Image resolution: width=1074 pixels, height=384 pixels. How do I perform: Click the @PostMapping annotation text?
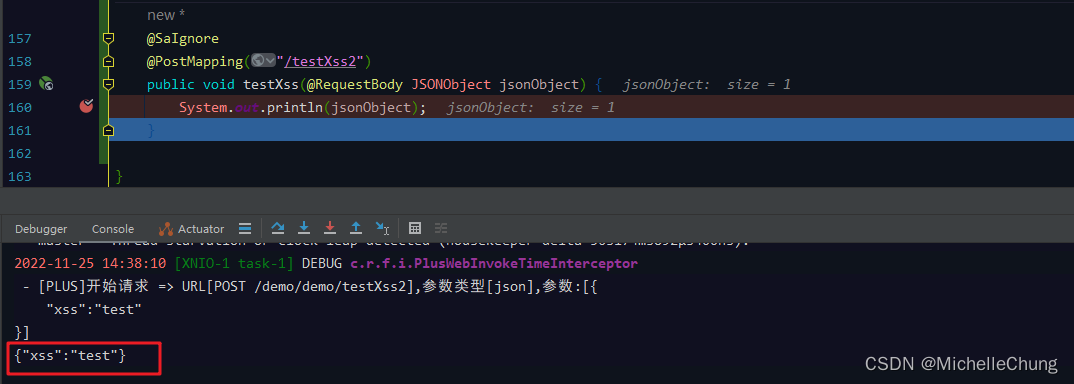point(195,62)
